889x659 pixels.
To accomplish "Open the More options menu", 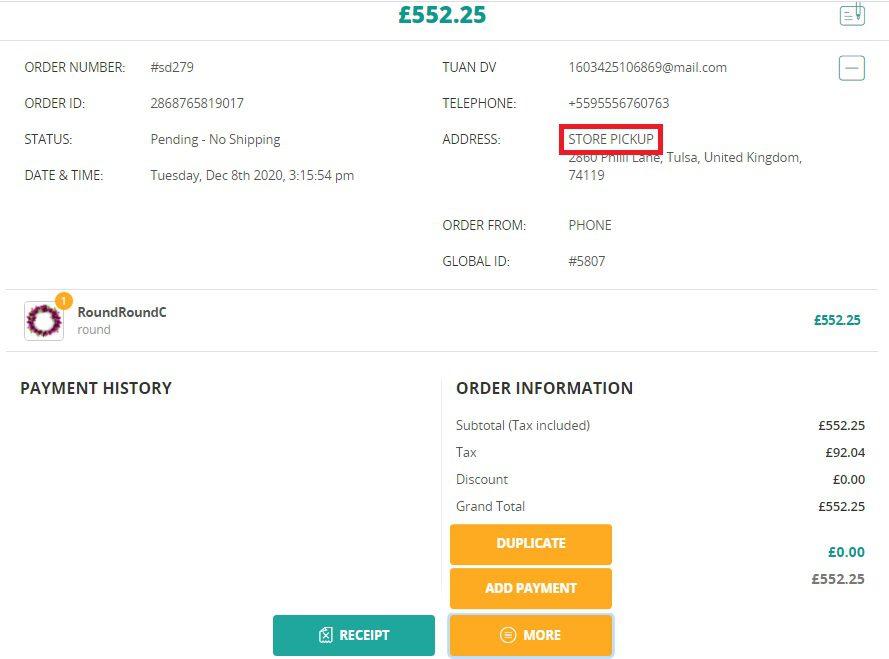I will coord(530,635).
